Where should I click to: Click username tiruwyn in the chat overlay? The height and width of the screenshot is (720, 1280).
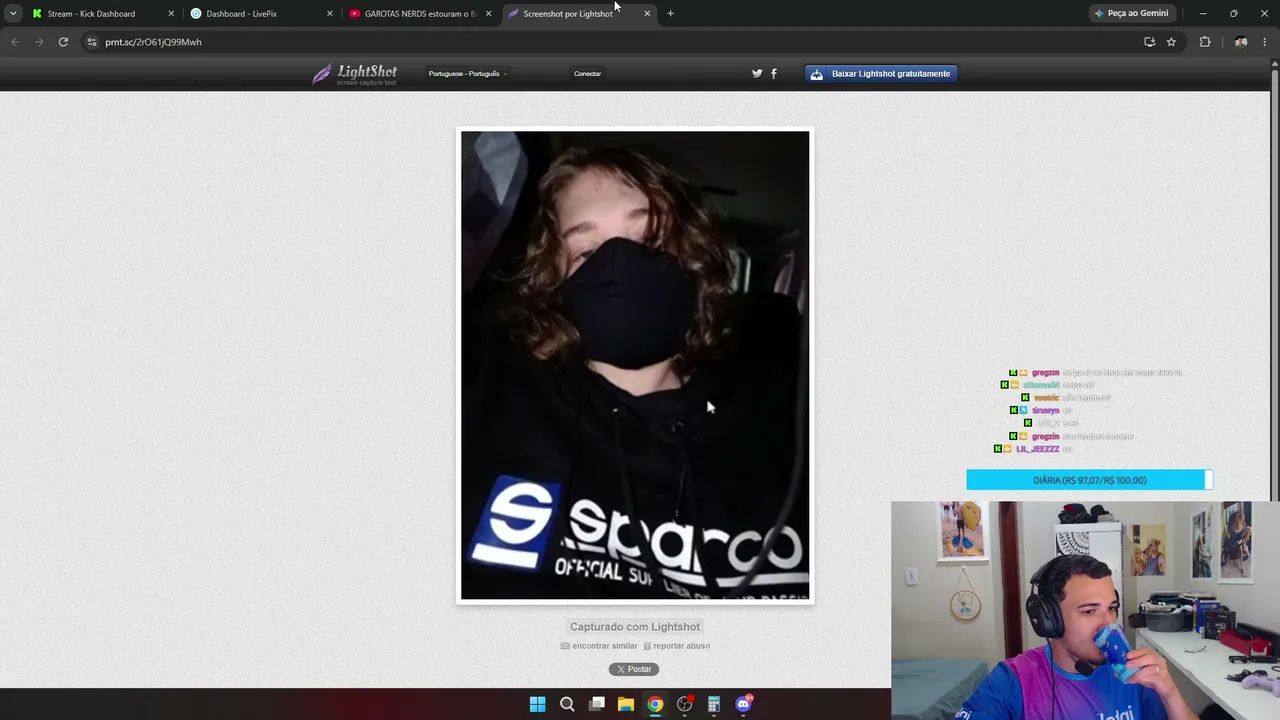pos(1046,411)
